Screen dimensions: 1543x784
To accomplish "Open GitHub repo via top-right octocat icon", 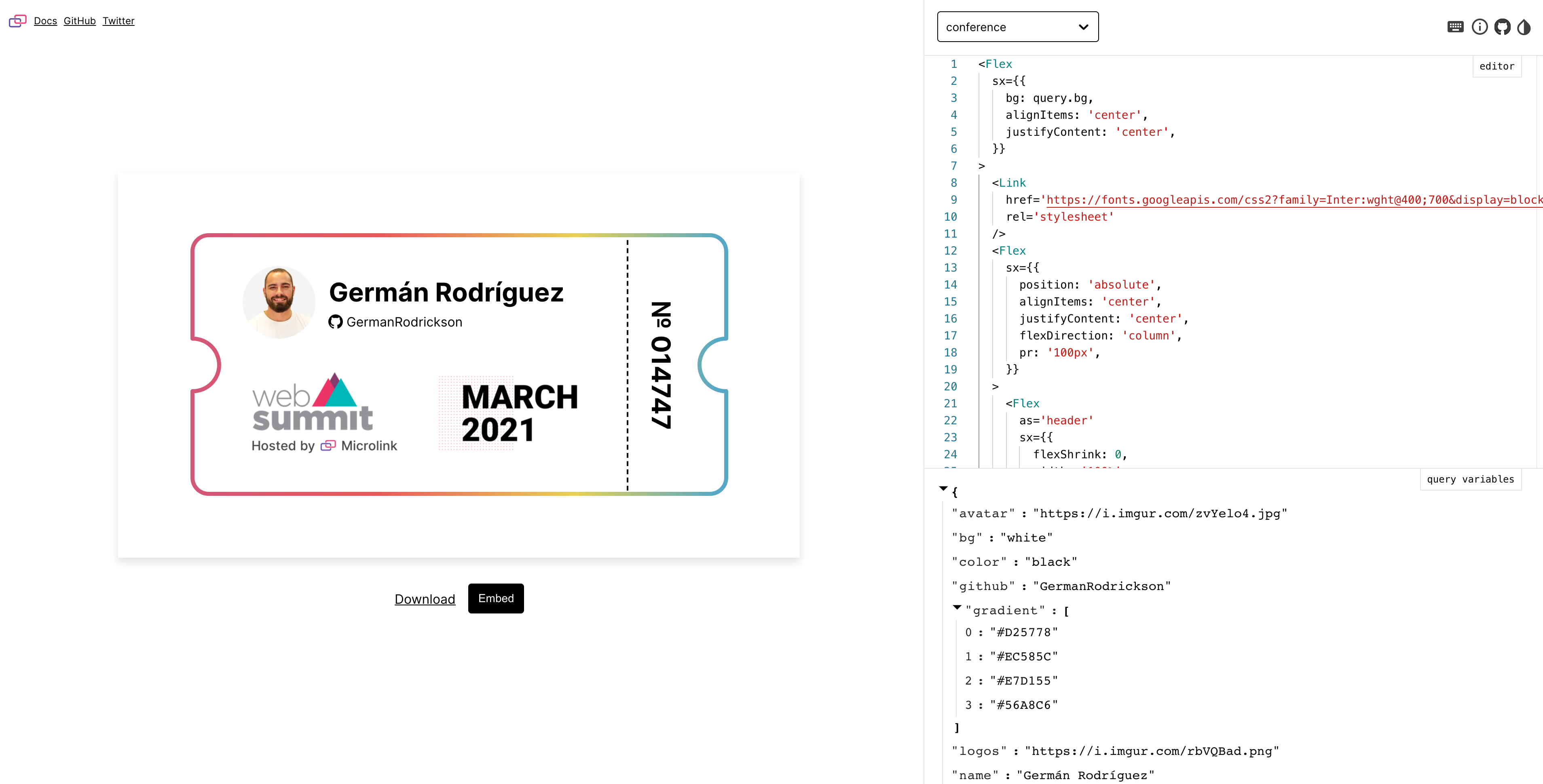I will 1502,27.
